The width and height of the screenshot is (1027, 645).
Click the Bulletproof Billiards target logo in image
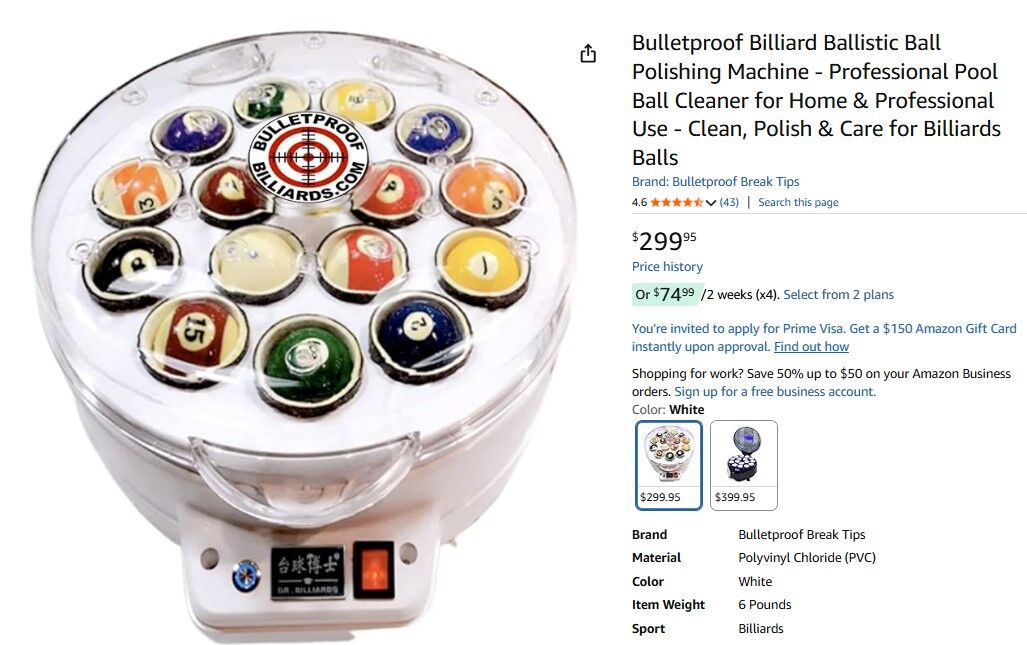click(x=308, y=157)
